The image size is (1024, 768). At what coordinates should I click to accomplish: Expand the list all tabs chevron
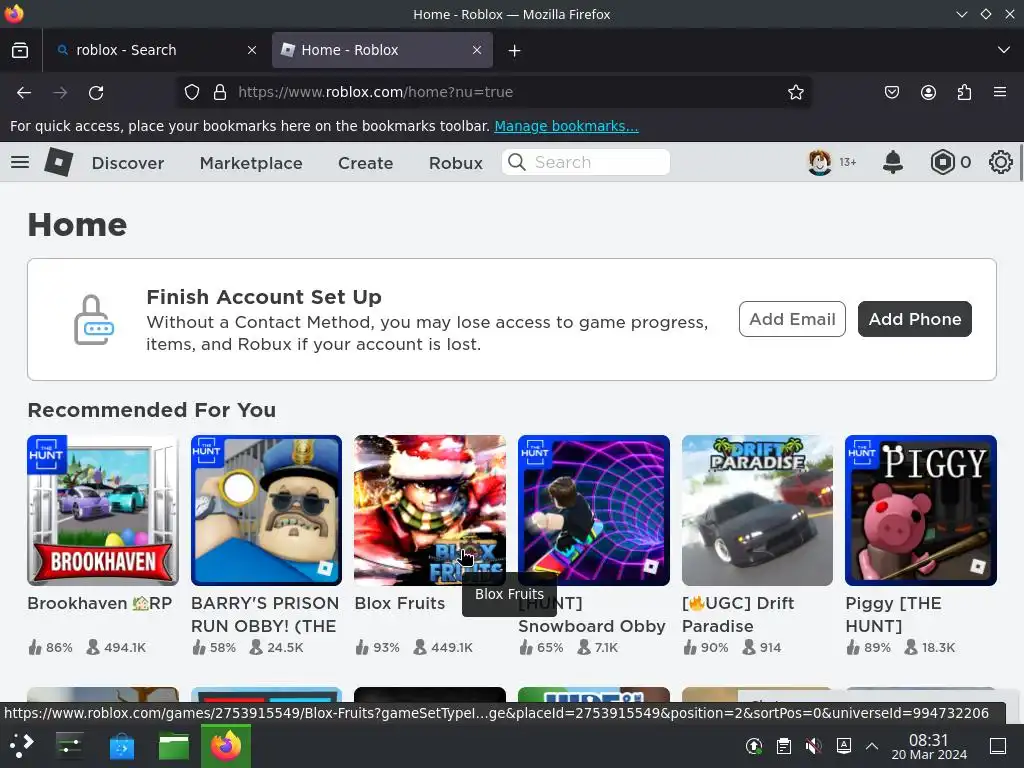click(x=1004, y=50)
